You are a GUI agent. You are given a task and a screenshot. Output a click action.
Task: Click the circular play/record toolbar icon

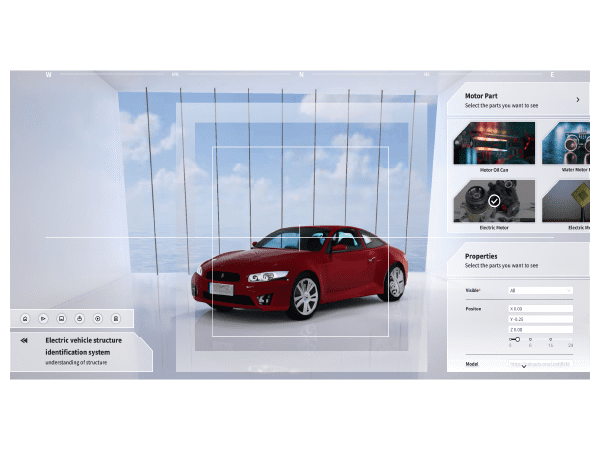tap(98, 318)
